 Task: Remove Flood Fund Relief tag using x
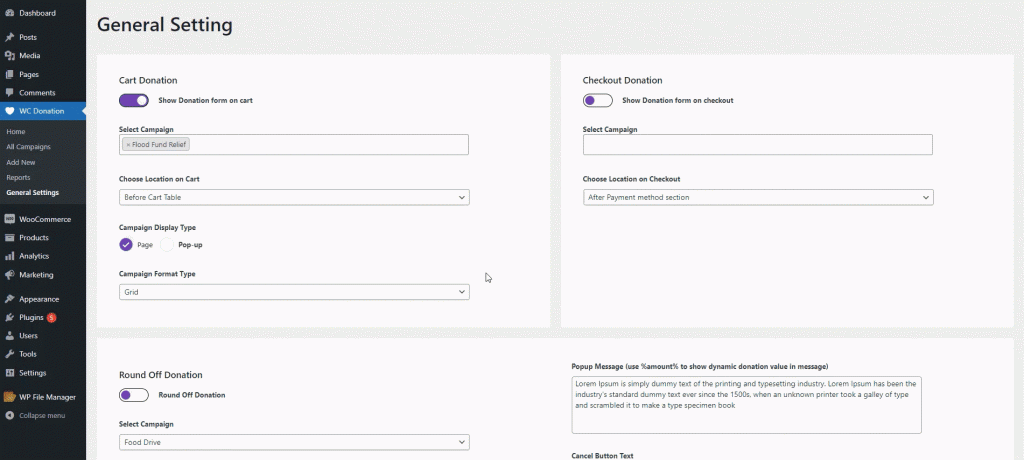pyautogui.click(x=128, y=144)
